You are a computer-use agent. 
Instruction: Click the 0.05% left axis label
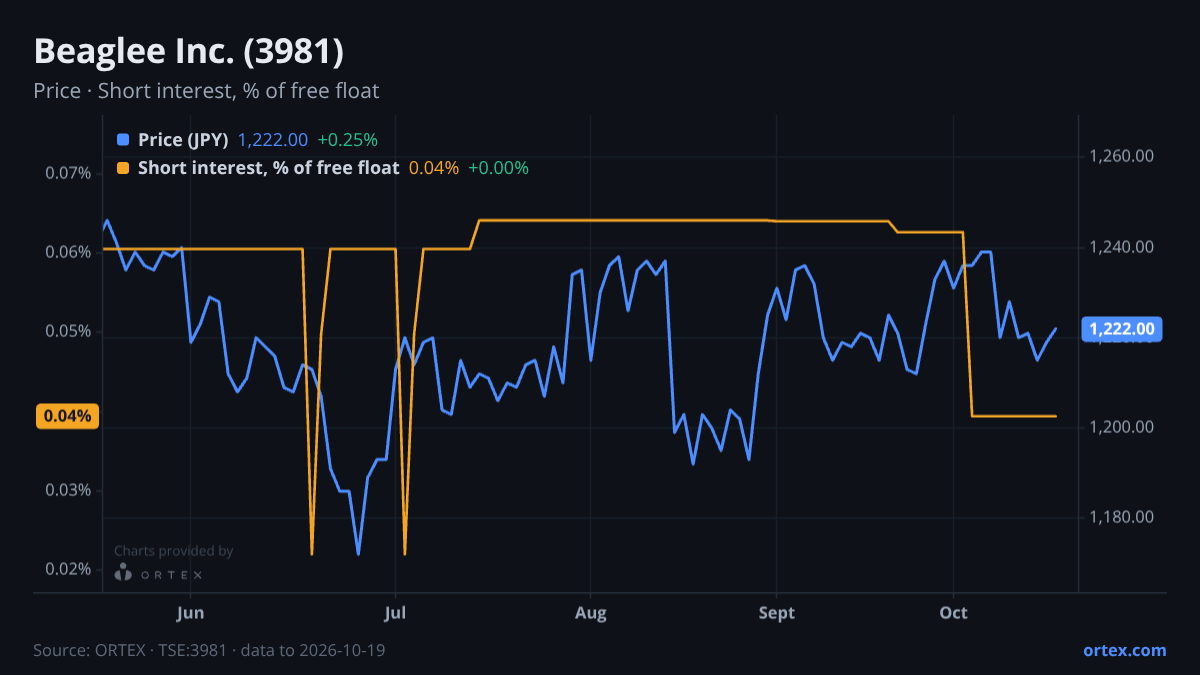coord(68,332)
